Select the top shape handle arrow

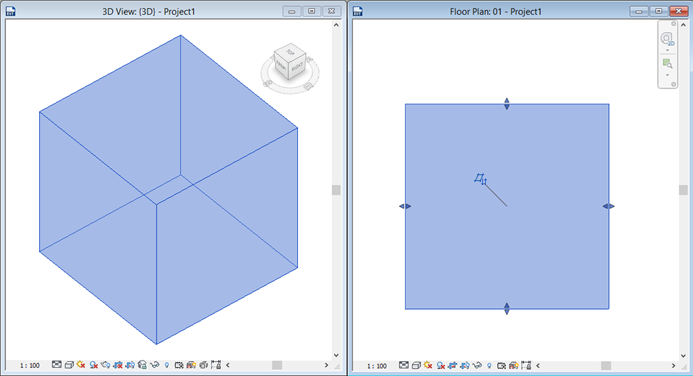tap(507, 104)
